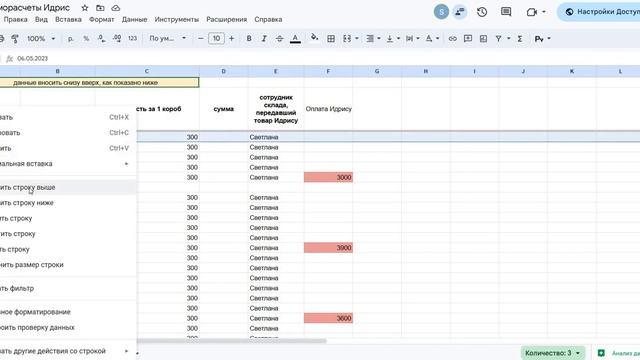Image resolution: width=640 pixels, height=360 pixels.
Task: Open merge cells dropdown arrow
Action: 357,38
